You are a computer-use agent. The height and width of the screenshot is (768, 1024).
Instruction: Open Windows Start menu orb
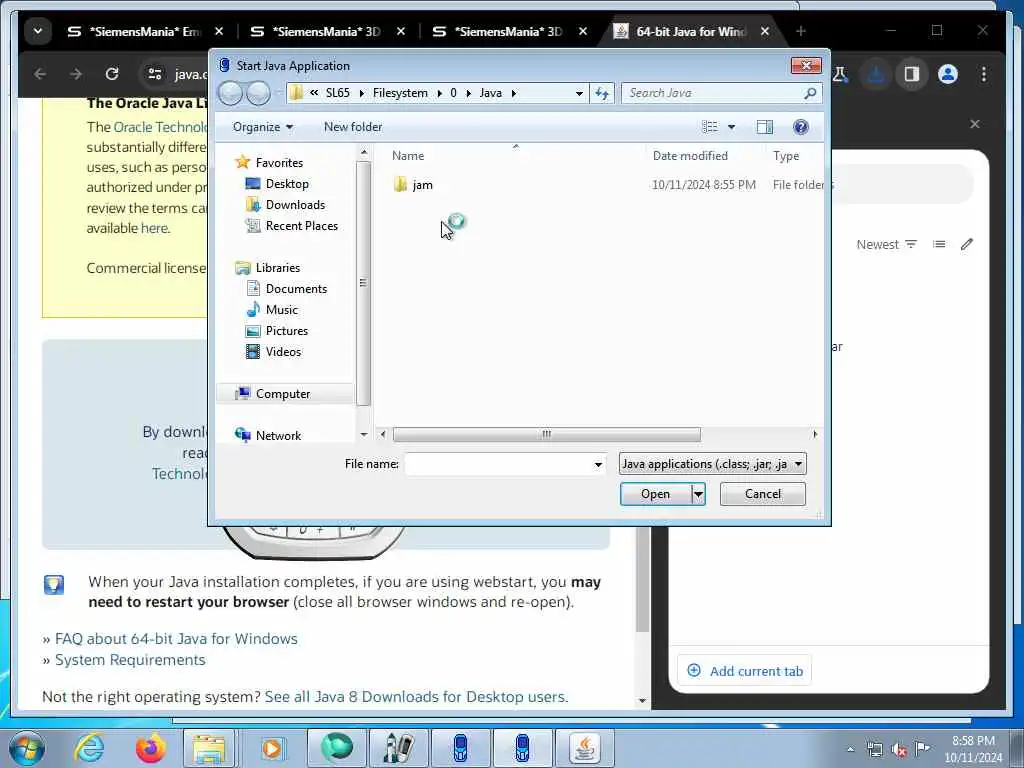26,748
